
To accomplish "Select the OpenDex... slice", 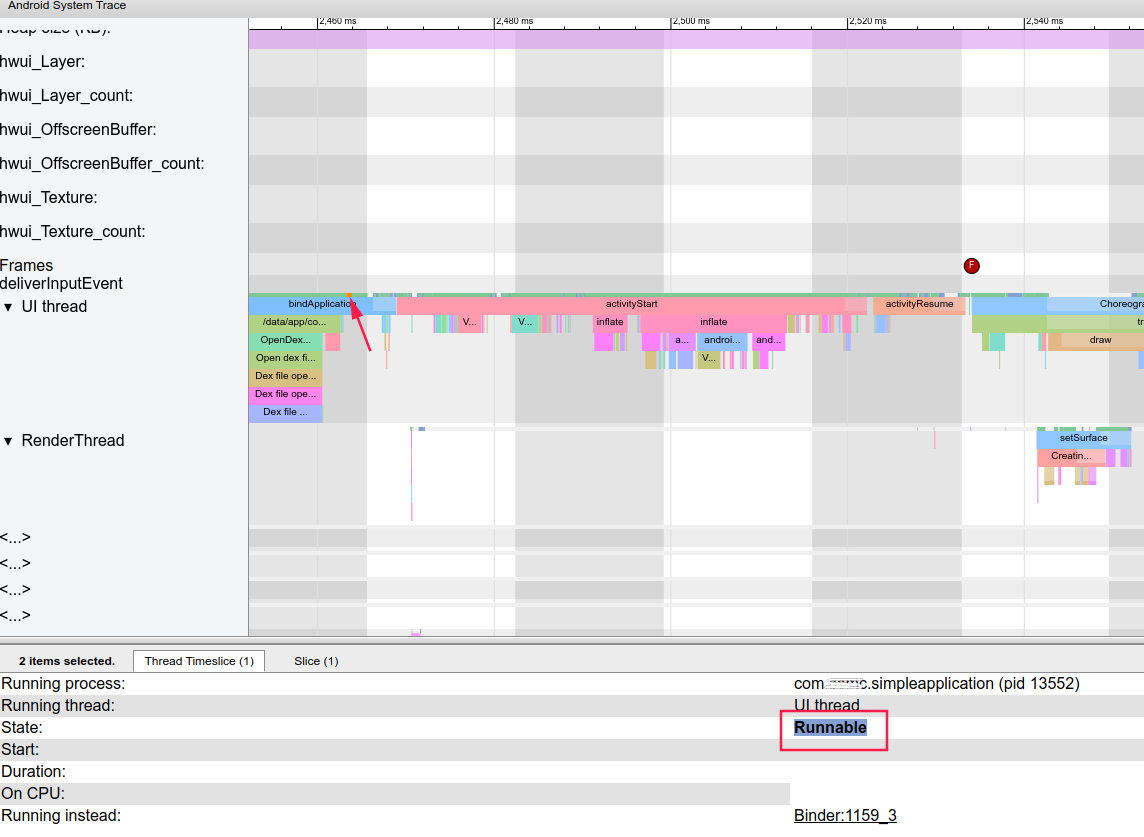I will click(285, 340).
